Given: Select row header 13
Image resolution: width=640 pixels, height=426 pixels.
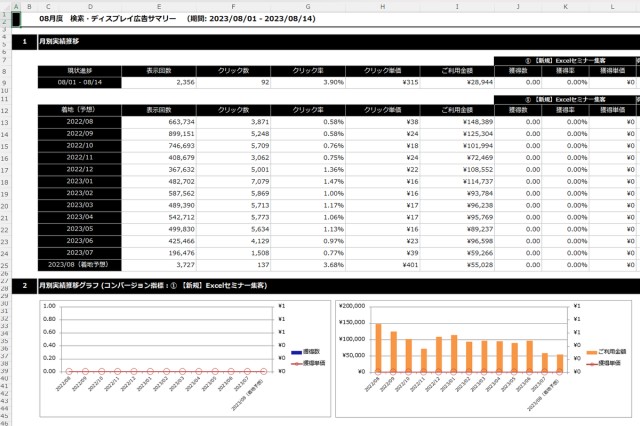Looking at the screenshot, I should point(4,122).
